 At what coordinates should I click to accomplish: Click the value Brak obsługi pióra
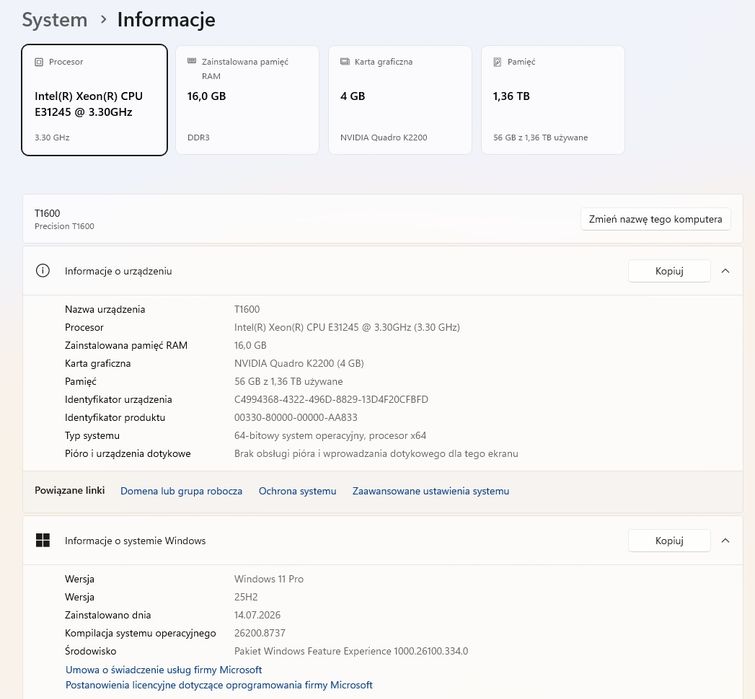376,453
